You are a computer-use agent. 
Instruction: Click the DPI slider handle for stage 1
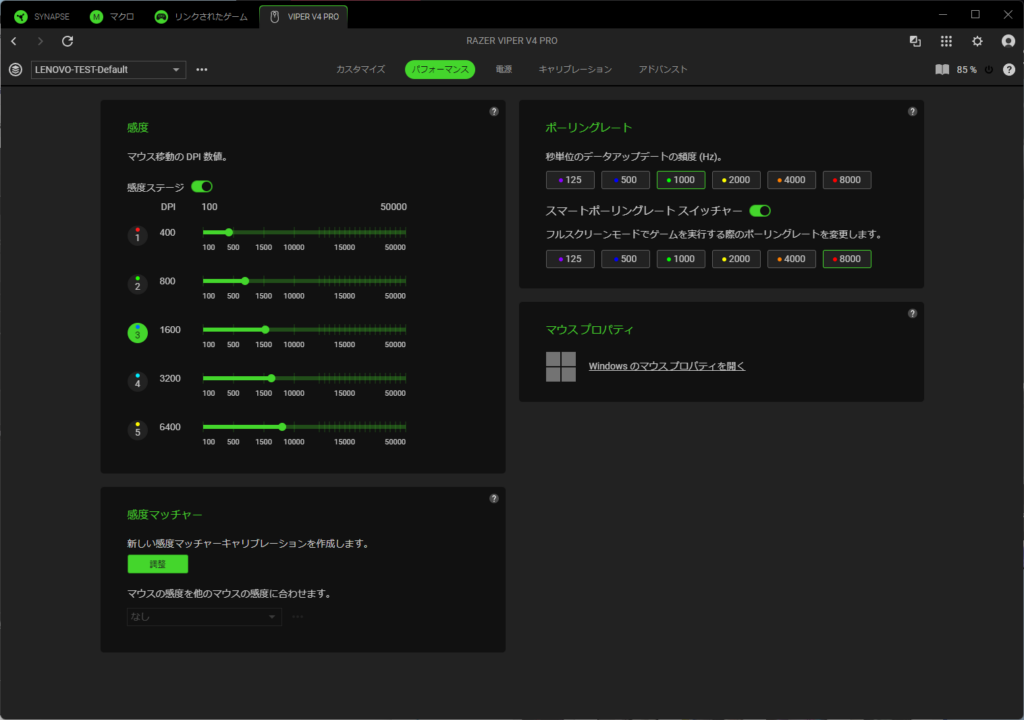pos(229,232)
